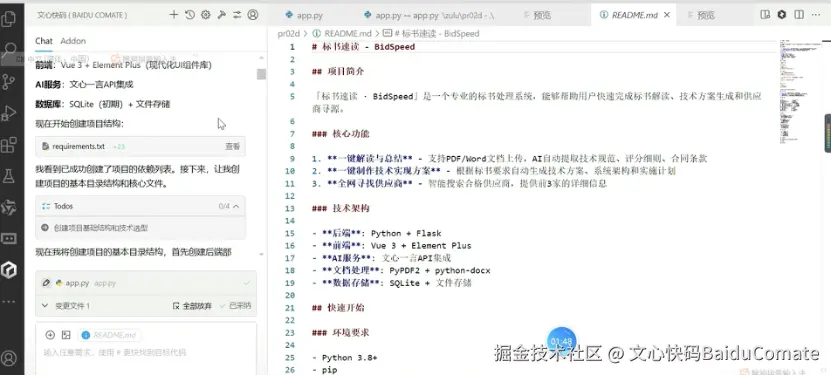Viewport: 832px width, 376px height.
Task: Click the edit pencil icon beside app.py
Action: point(46,283)
